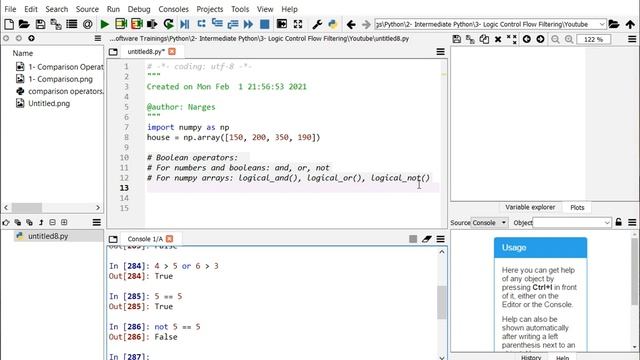Run the current cell

pyautogui.click(x=121, y=24)
